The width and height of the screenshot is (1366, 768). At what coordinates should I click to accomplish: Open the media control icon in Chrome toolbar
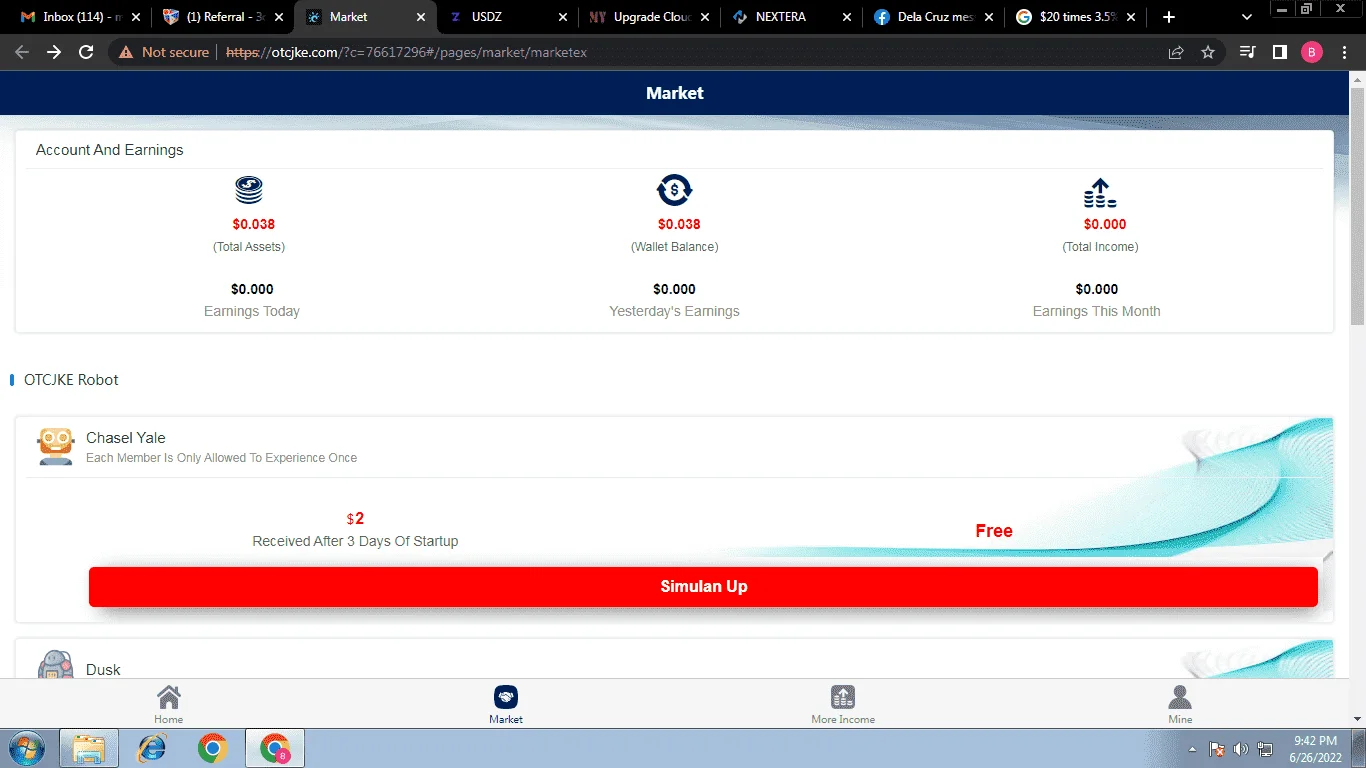point(1247,52)
